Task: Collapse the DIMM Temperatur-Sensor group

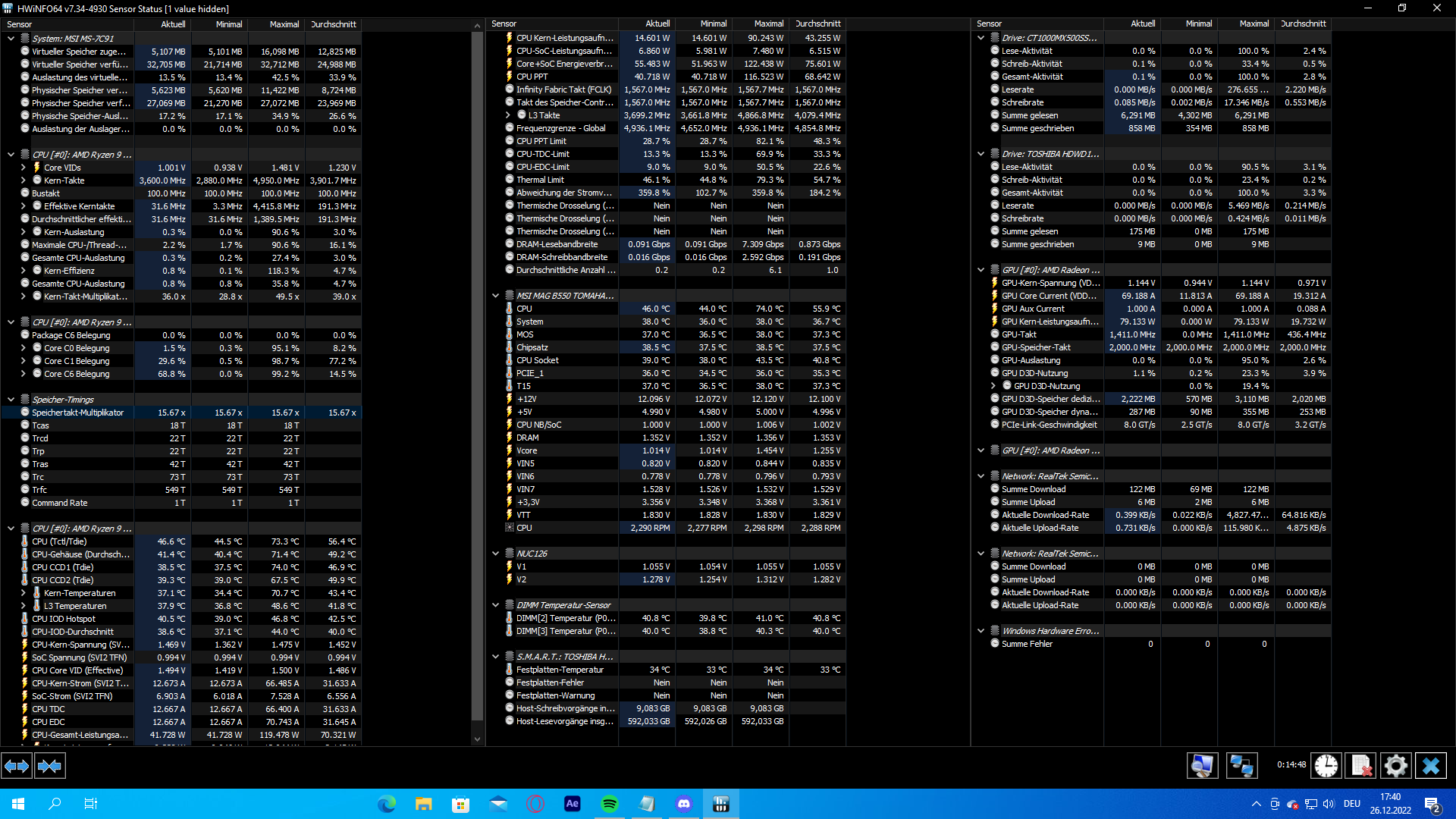Action: coord(495,605)
